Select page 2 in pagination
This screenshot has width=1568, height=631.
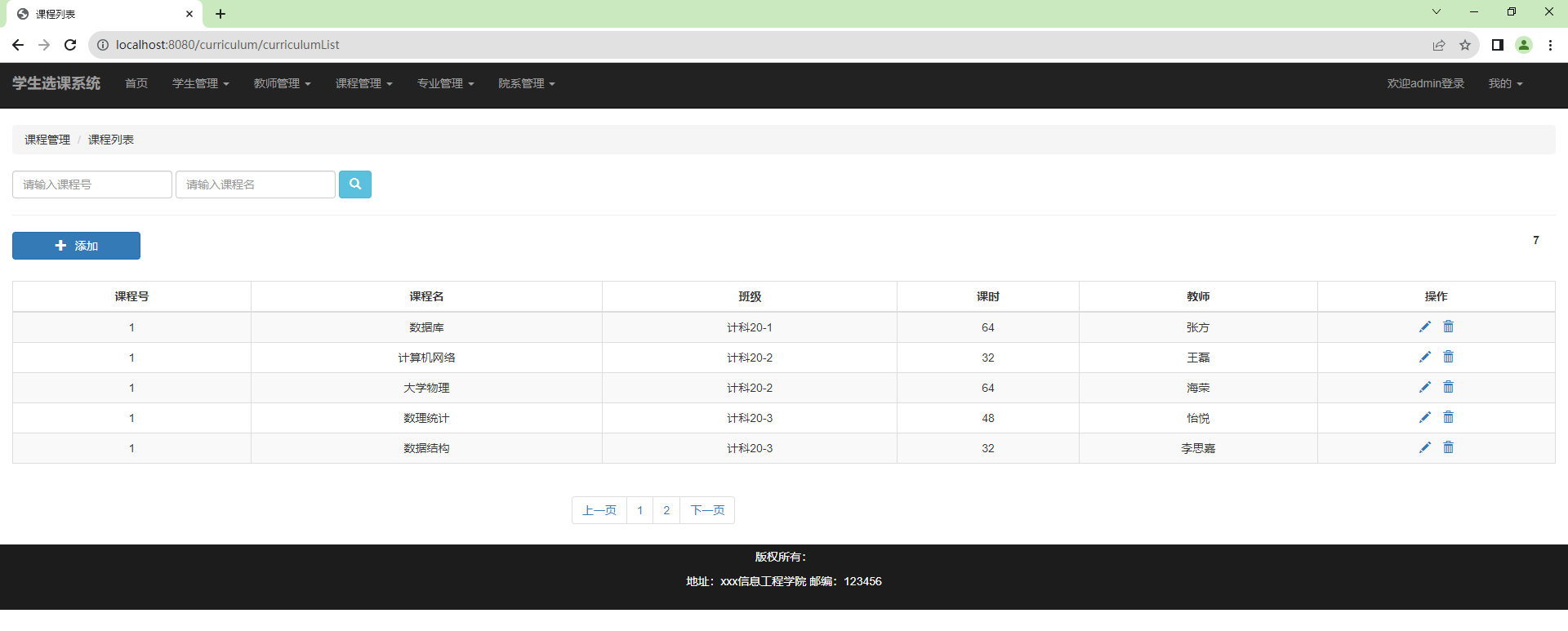click(666, 510)
